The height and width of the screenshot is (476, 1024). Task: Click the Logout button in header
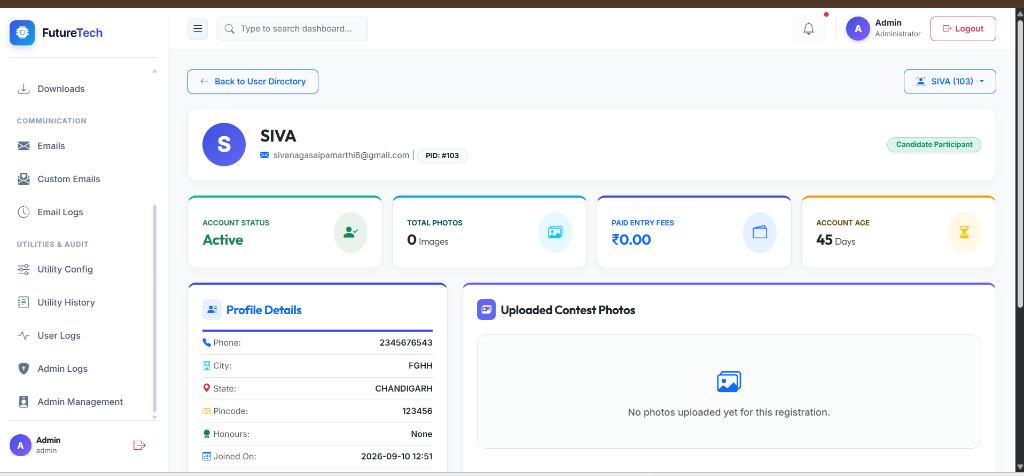coord(963,29)
